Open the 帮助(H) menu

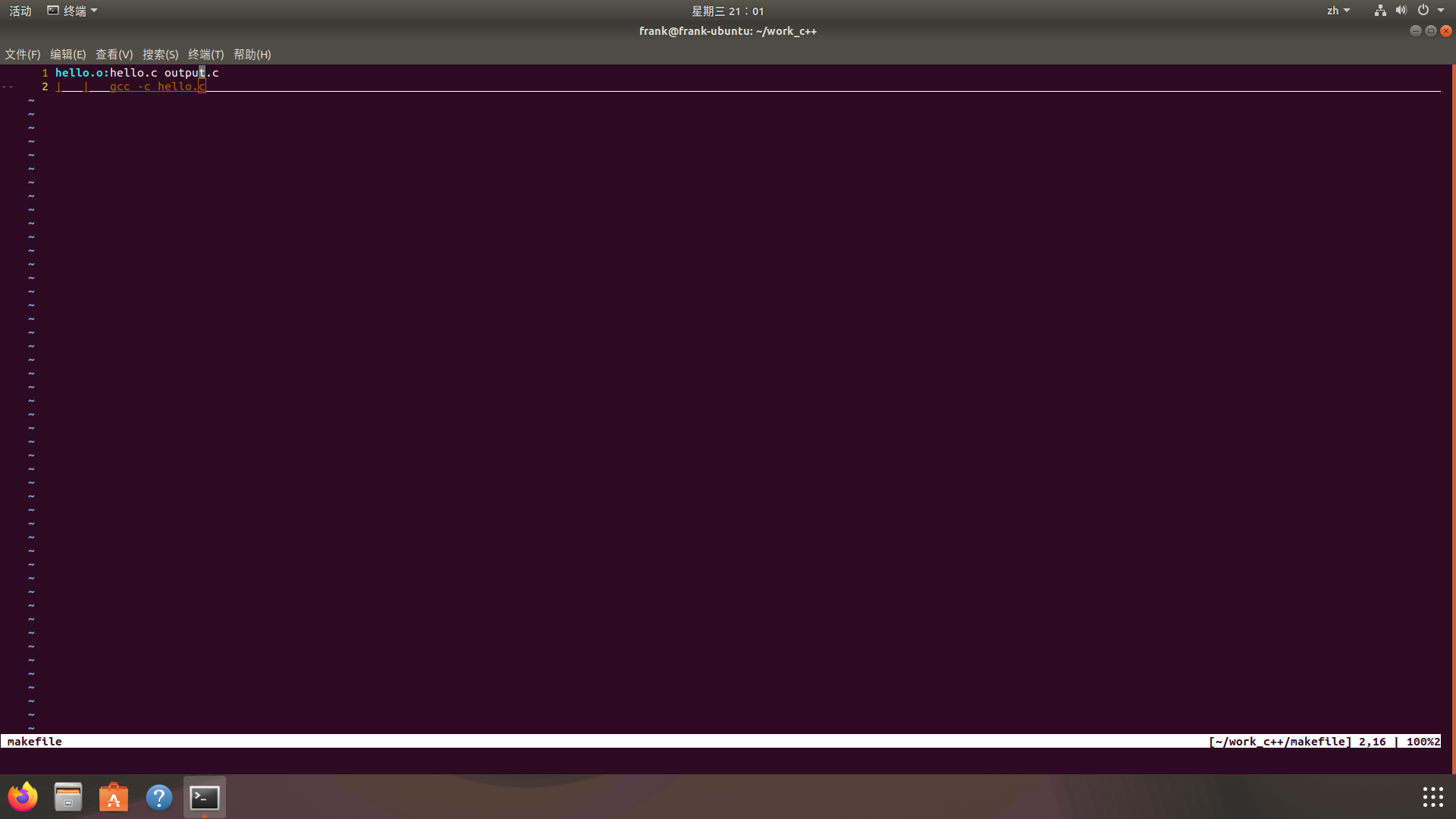pyautogui.click(x=252, y=55)
